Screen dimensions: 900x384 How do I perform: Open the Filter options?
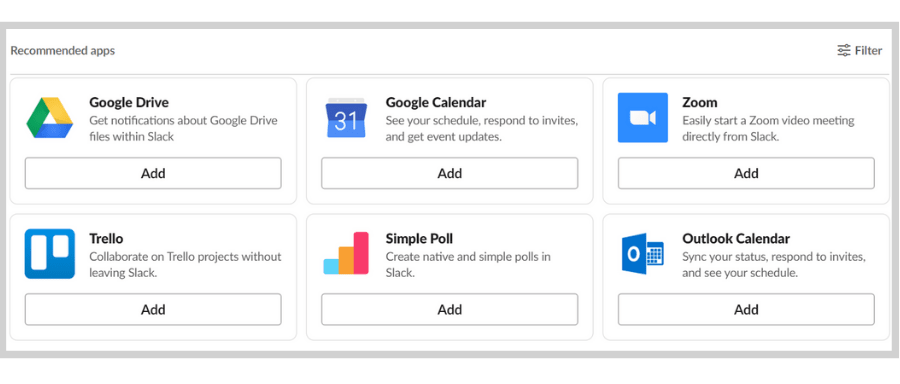(x=859, y=51)
